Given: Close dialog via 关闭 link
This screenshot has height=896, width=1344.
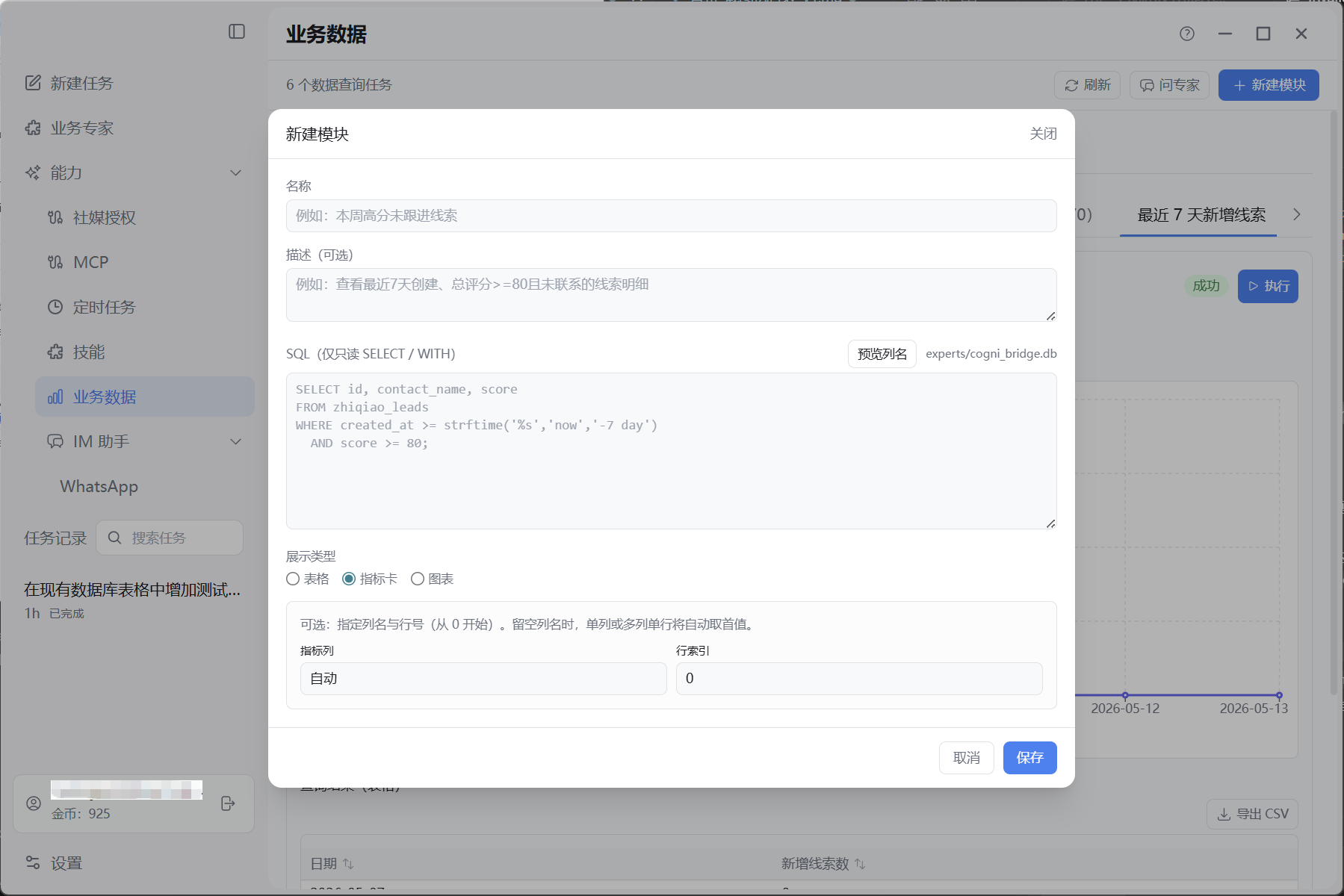Looking at the screenshot, I should (1043, 134).
